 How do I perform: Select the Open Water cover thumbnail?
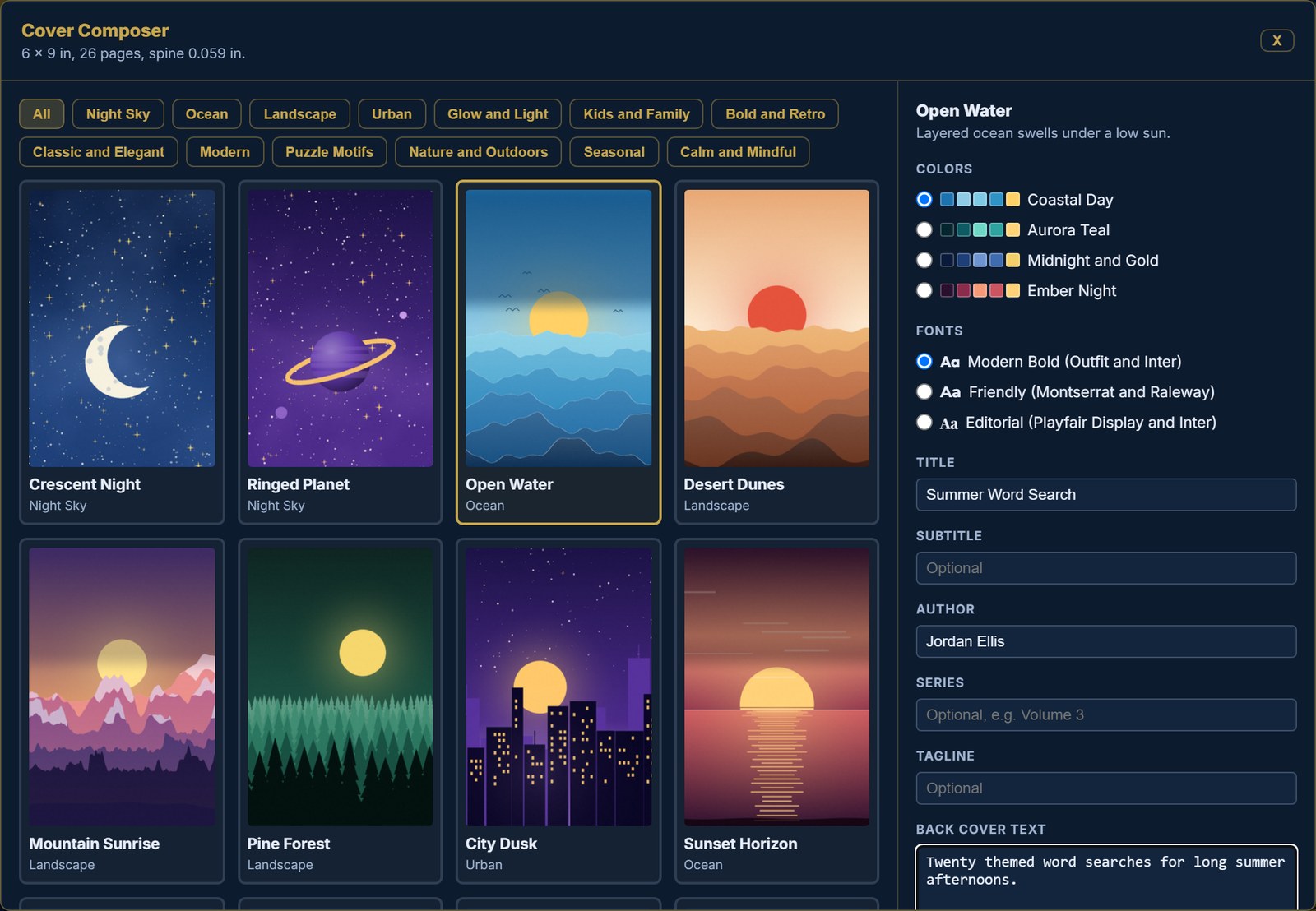click(x=558, y=352)
